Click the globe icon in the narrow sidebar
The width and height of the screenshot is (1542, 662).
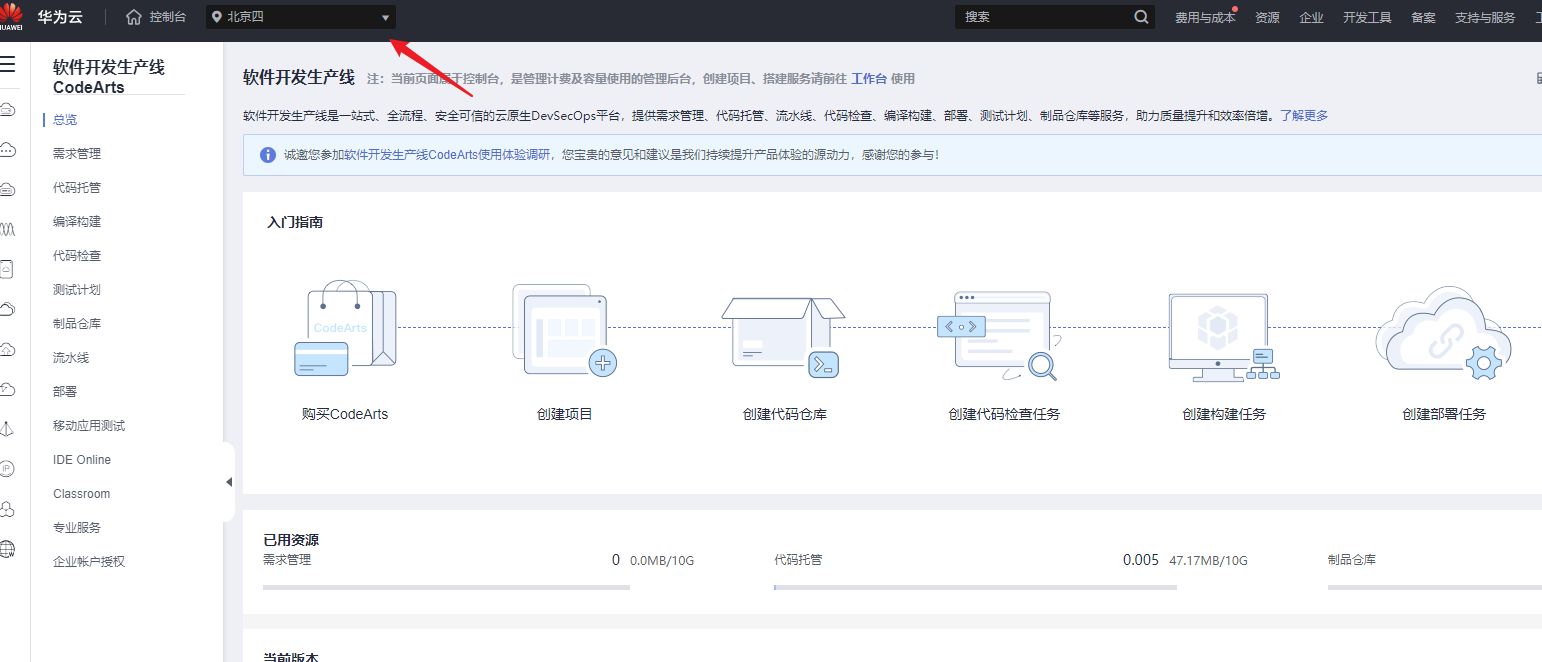tap(7, 548)
